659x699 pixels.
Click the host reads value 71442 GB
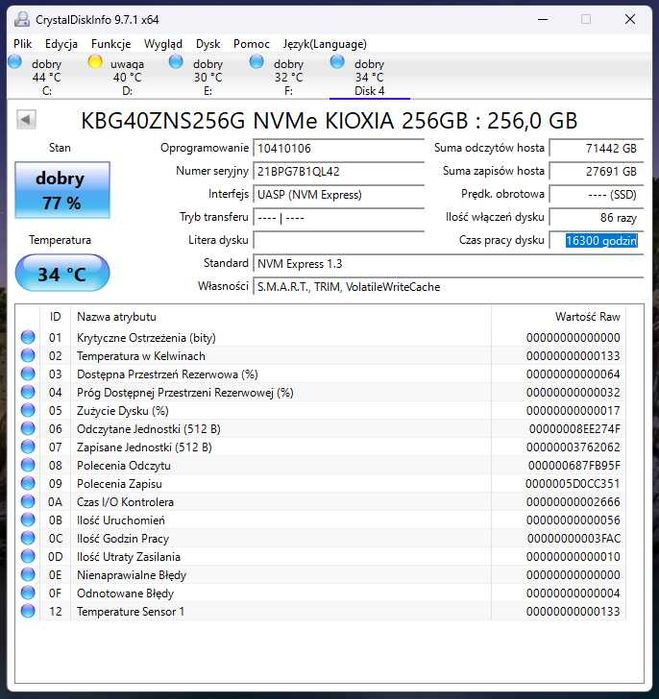pos(596,148)
